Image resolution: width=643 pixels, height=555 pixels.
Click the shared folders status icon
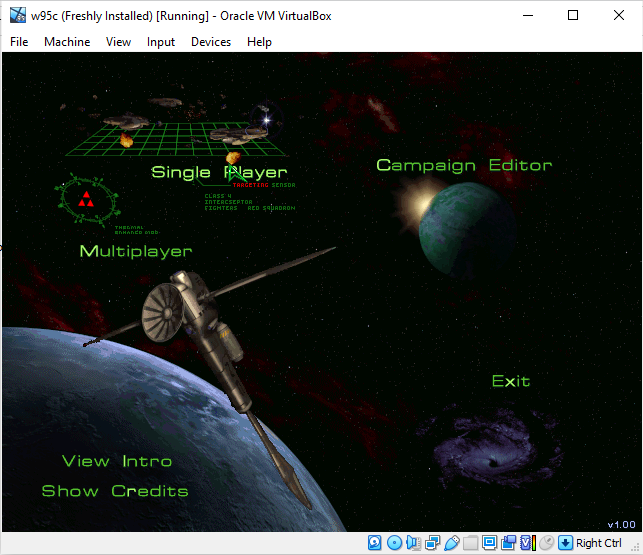[x=470, y=543]
